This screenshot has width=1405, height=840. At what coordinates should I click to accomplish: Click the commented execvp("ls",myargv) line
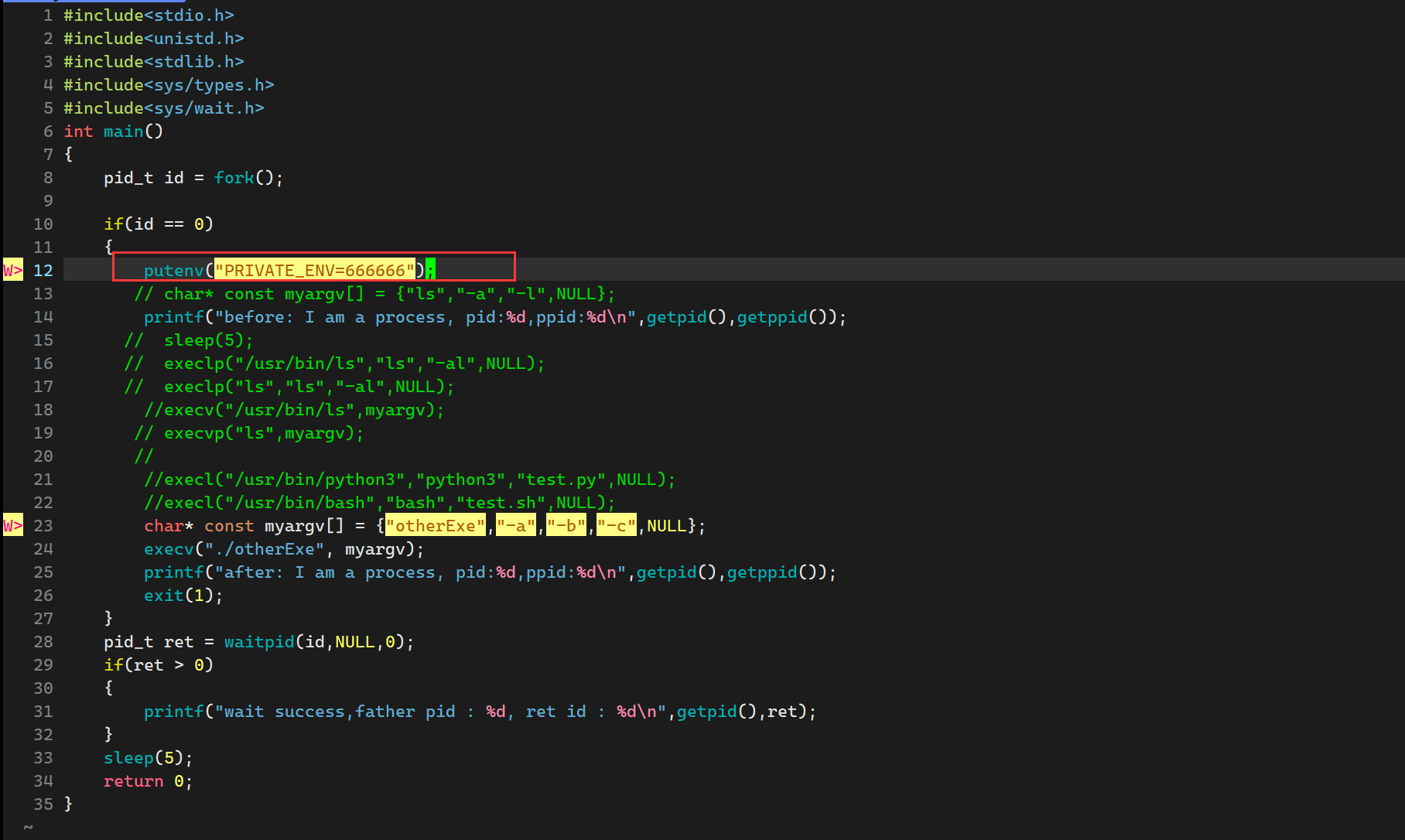pos(249,432)
